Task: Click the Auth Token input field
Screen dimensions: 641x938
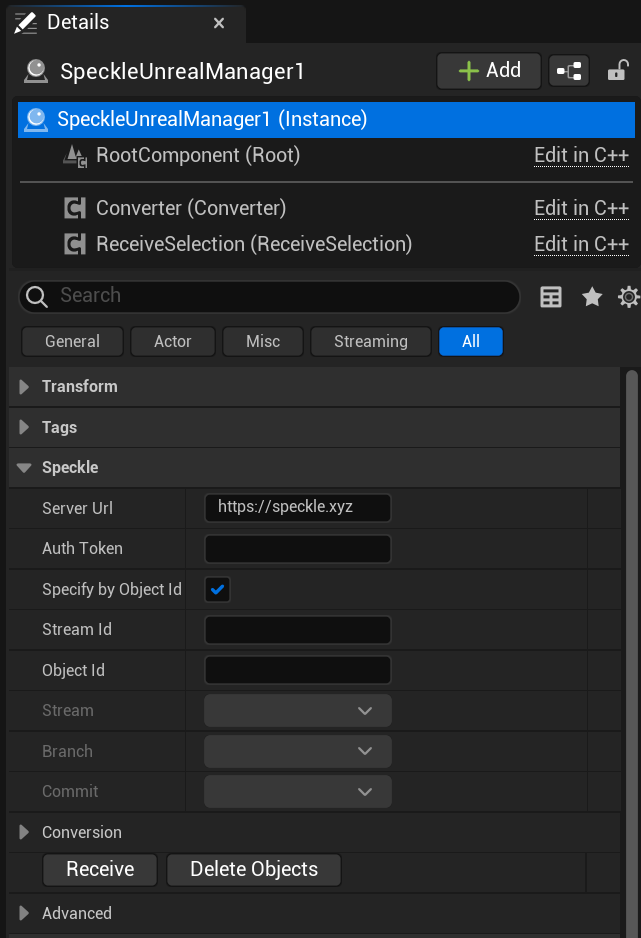Action: pyautogui.click(x=298, y=549)
